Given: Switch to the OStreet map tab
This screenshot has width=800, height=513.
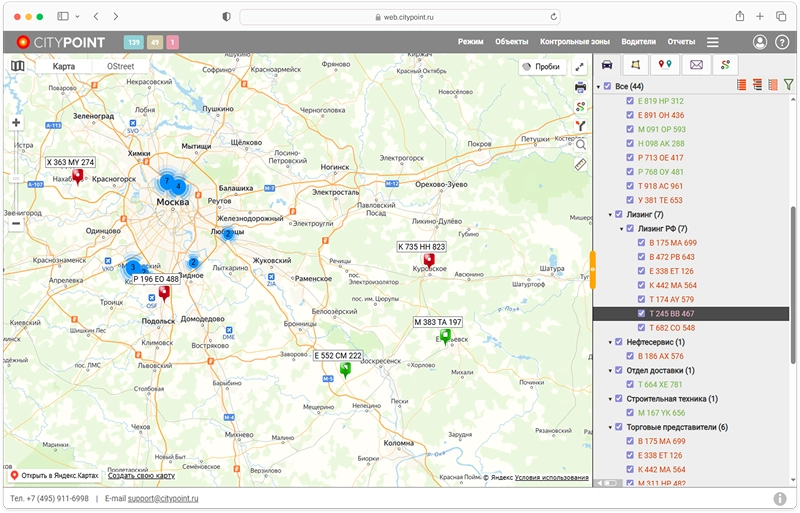Looking at the screenshot, I should [120, 66].
